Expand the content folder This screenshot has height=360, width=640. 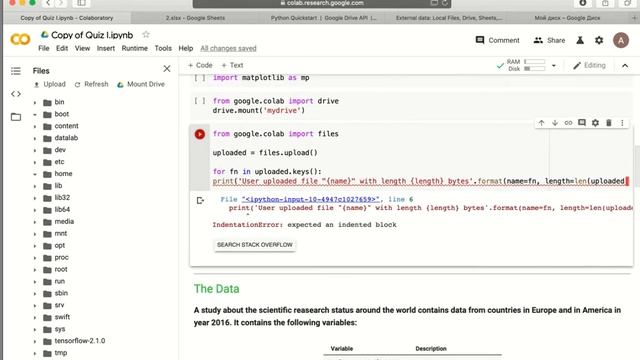[x=35, y=127]
